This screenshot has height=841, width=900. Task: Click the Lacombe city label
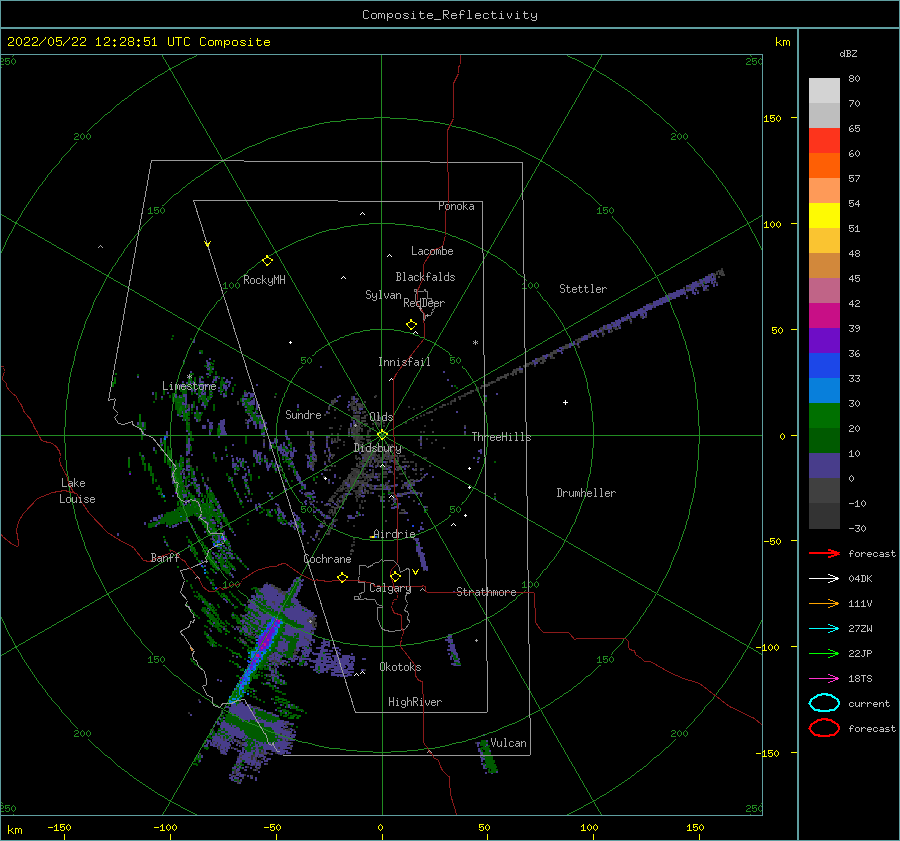(432, 251)
